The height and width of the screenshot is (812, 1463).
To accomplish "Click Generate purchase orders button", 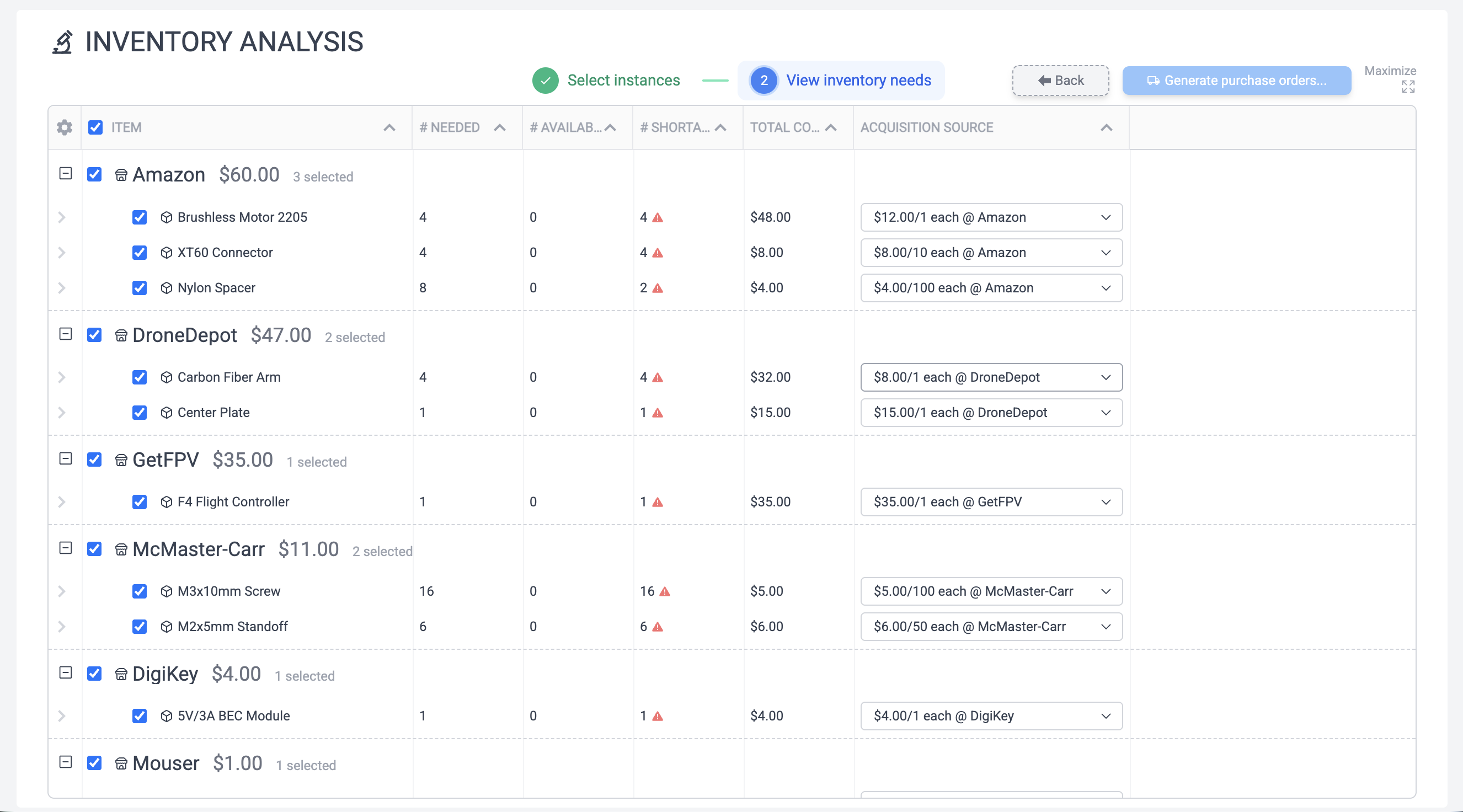I will point(1236,80).
